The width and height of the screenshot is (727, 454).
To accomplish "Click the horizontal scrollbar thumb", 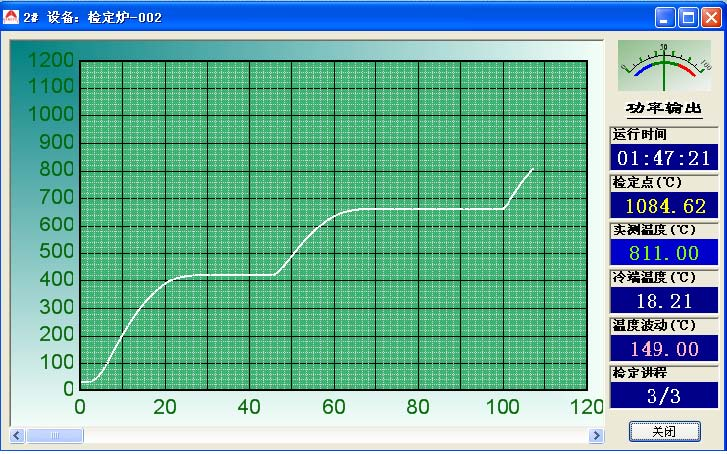I will [x=54, y=436].
